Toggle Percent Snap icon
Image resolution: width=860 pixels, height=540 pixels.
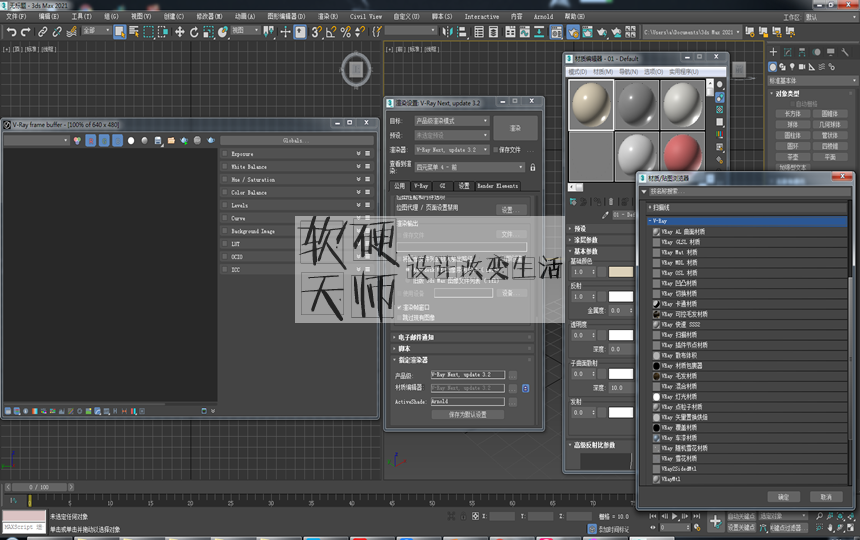pos(345,32)
